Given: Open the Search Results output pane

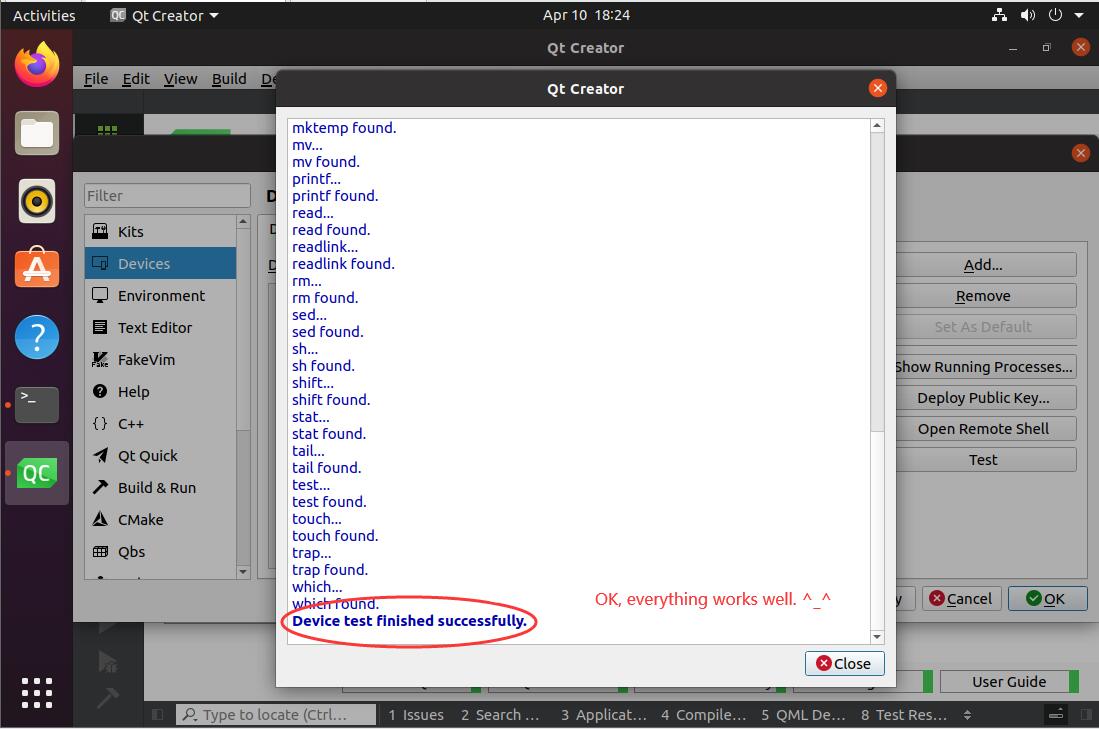Looking at the screenshot, I should pyautogui.click(x=500, y=715).
